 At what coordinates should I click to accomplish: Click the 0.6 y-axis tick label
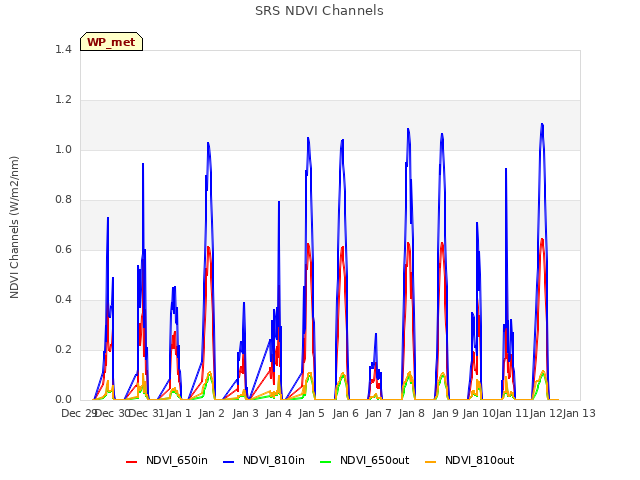(x=63, y=249)
